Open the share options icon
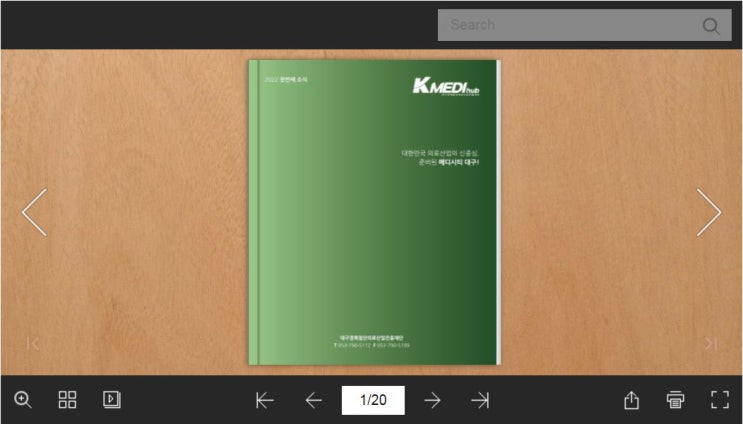The image size is (743, 424). point(631,400)
